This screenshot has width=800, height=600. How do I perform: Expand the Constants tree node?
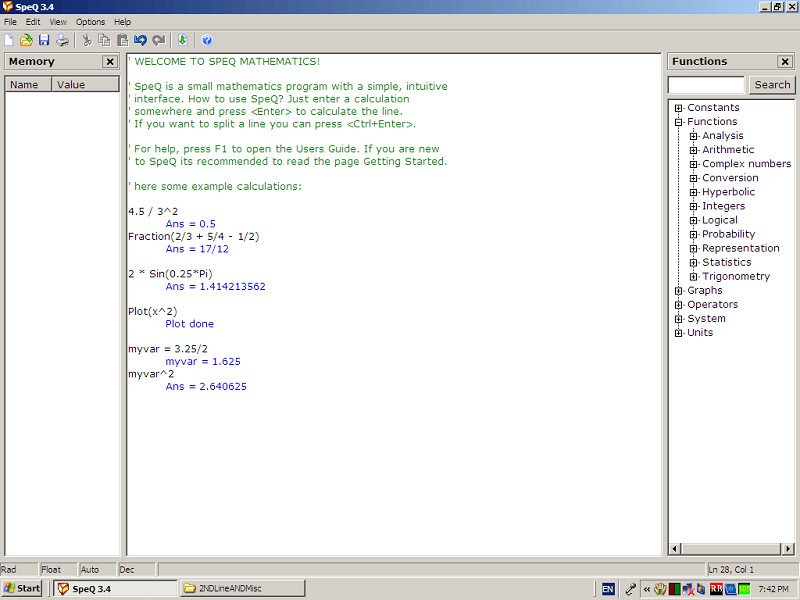[679, 108]
